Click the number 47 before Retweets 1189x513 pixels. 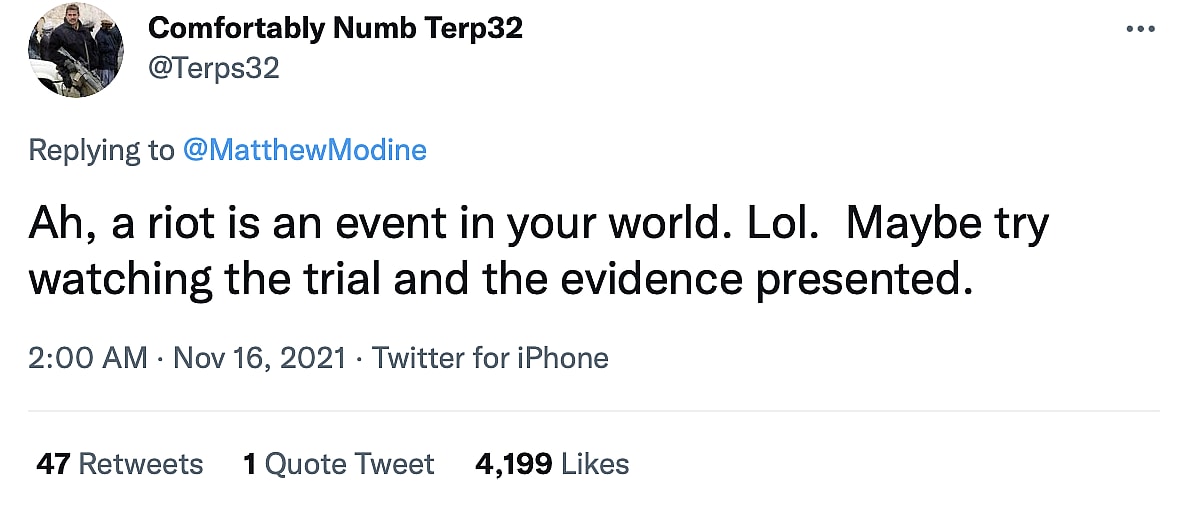[53, 464]
